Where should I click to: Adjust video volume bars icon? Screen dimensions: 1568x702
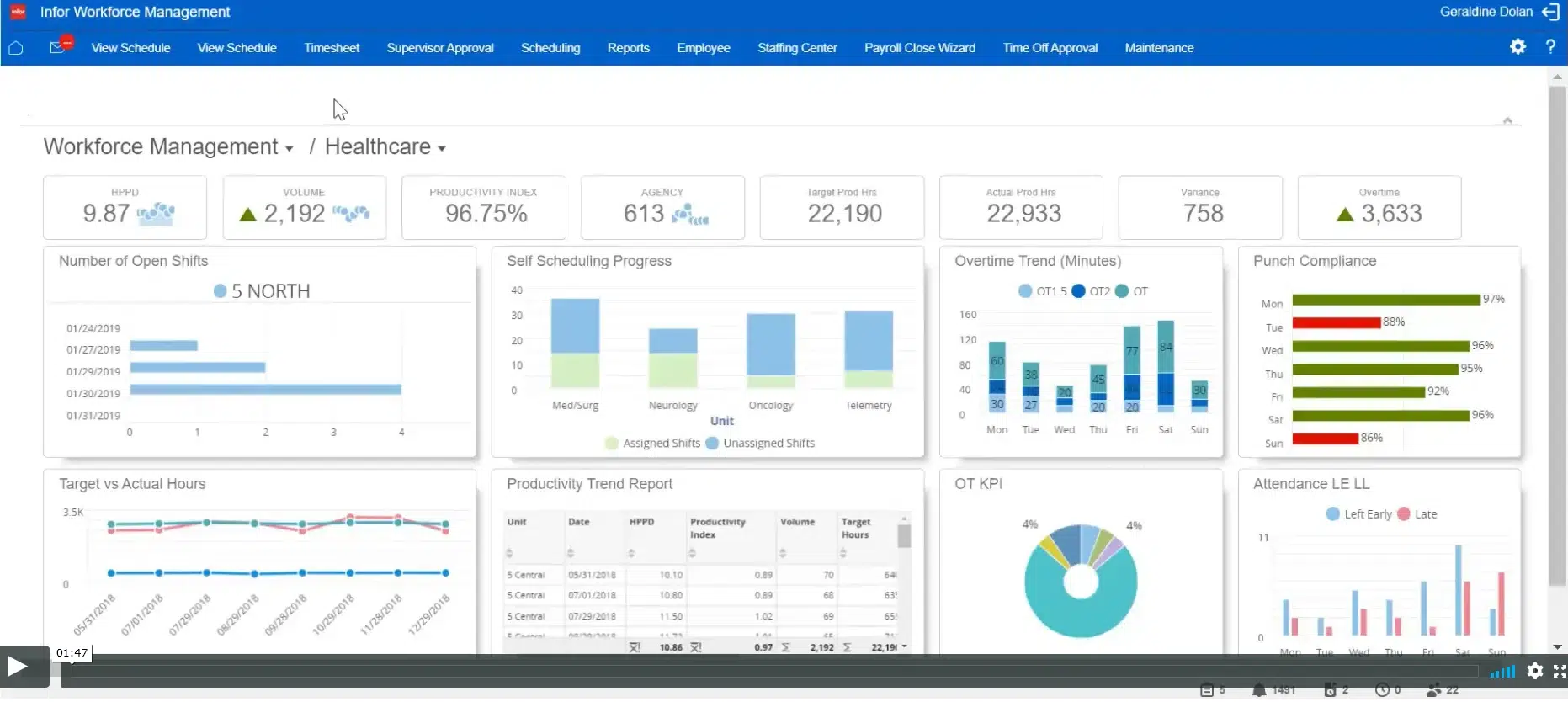click(x=1502, y=672)
